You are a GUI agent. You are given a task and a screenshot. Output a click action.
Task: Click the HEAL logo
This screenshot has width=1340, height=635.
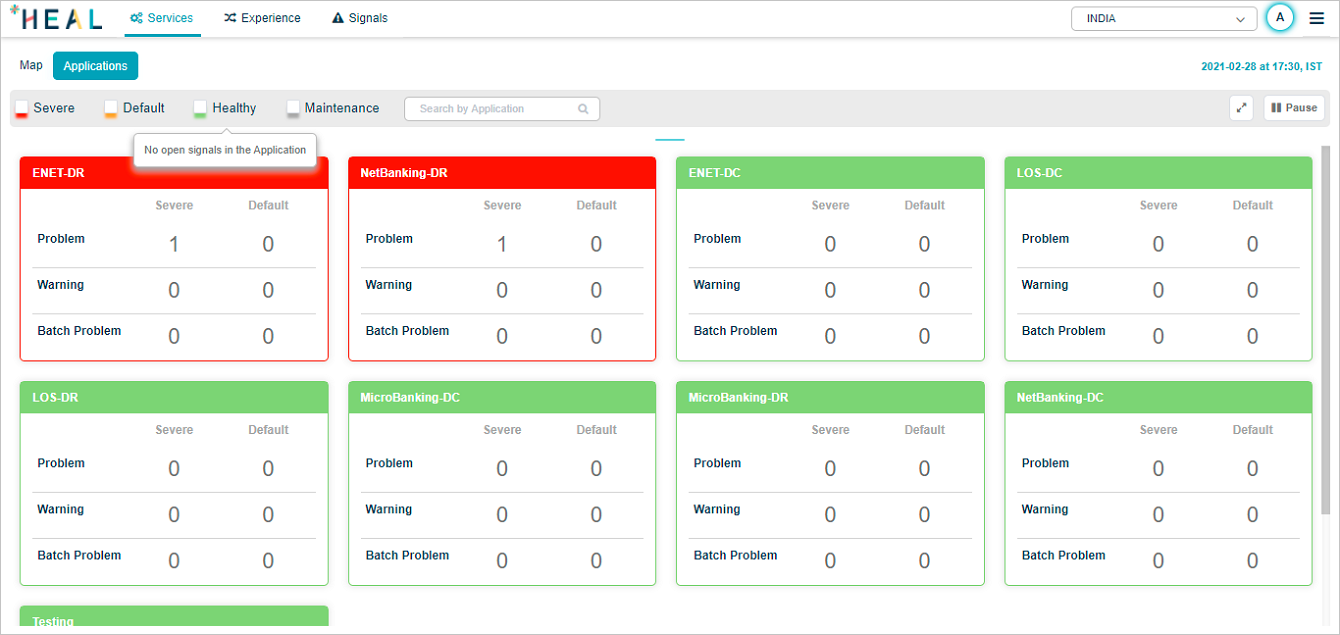point(56,18)
